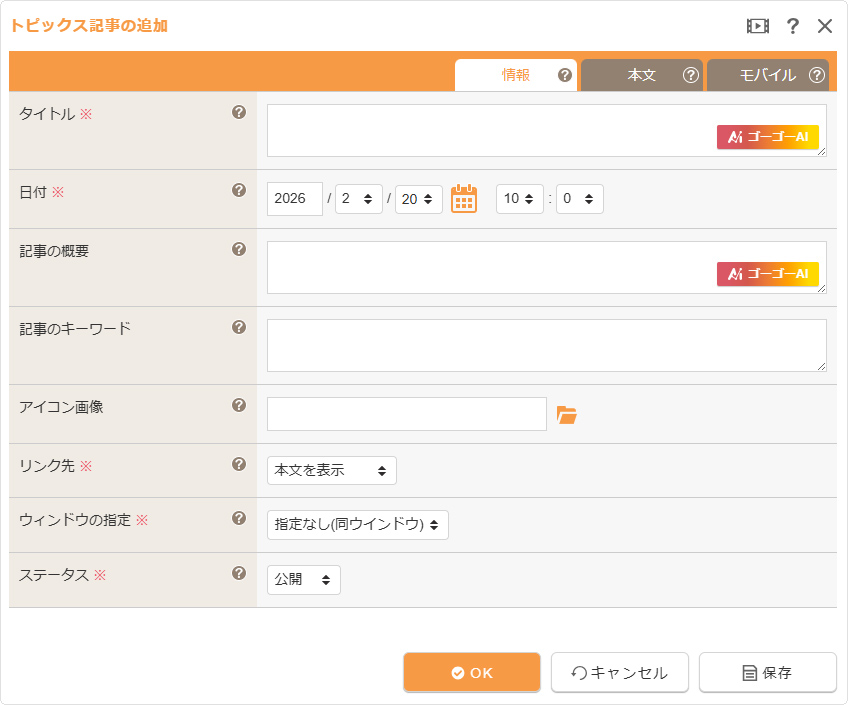The width and height of the screenshot is (848, 705).
Task: Click the video tutorial icon in header
Action: click(x=758, y=26)
